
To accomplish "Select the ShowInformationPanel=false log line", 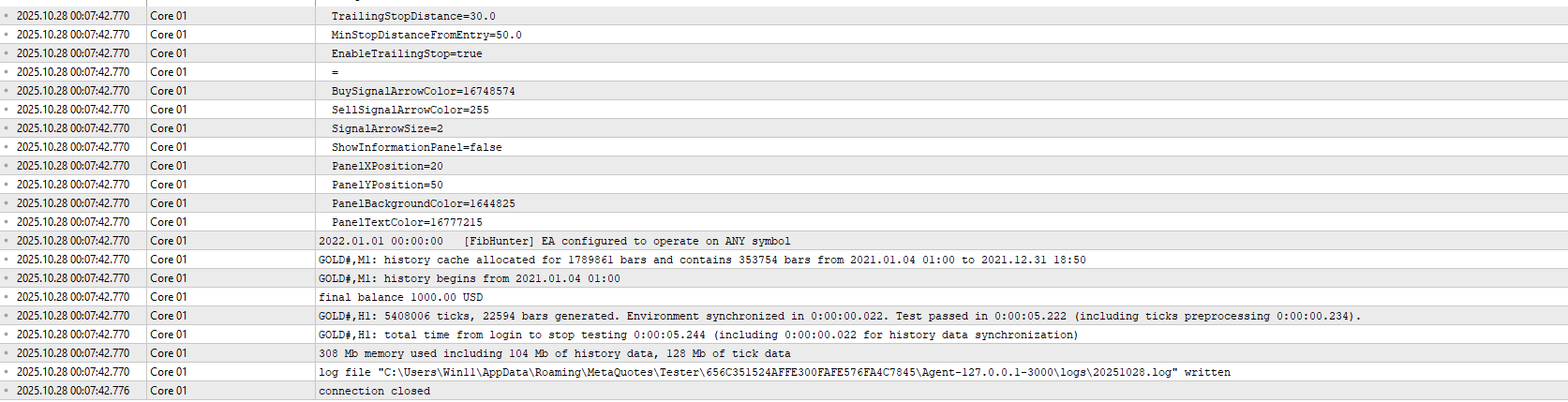I will coord(416,147).
